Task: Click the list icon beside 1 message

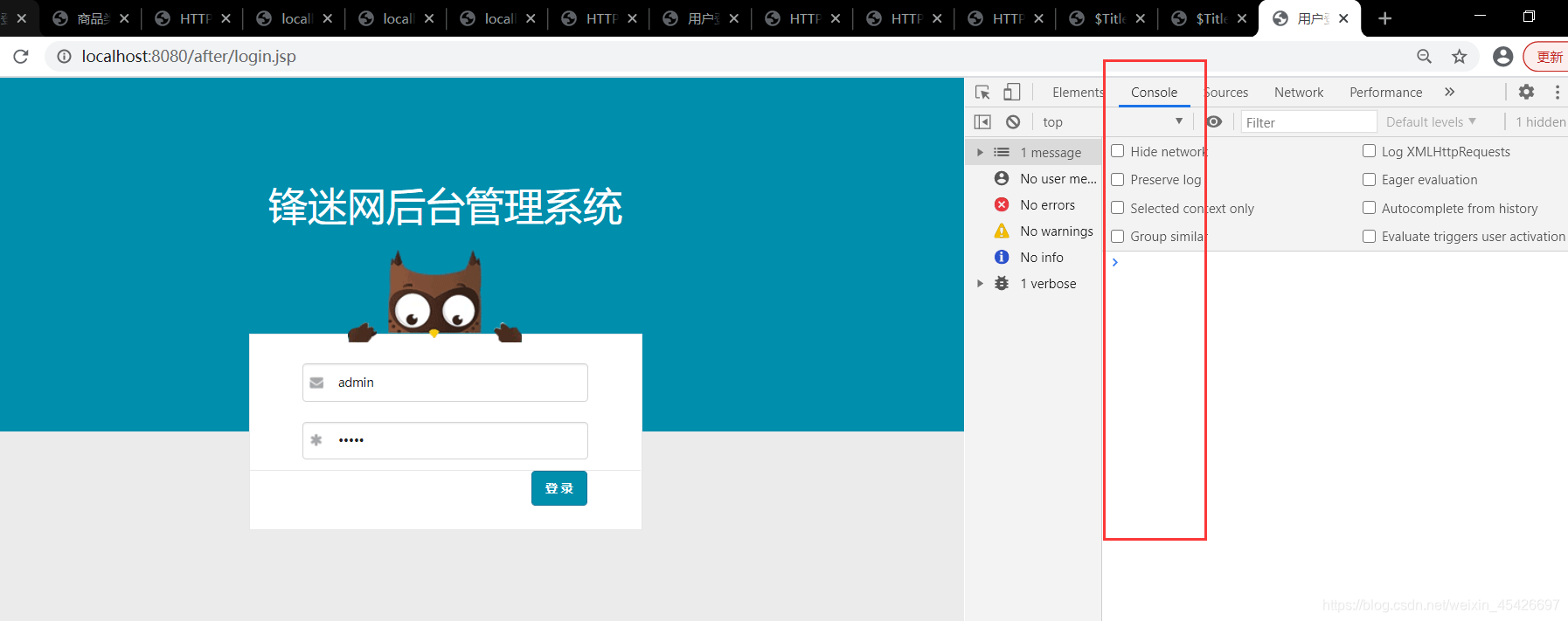Action: pos(1002,152)
